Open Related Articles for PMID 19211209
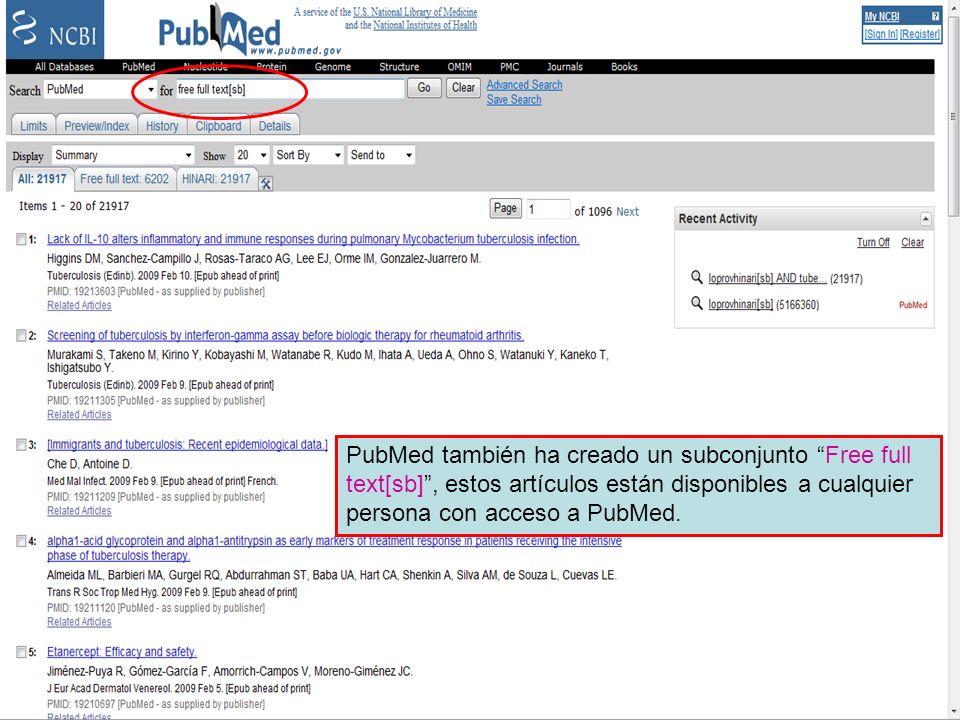 79,511
